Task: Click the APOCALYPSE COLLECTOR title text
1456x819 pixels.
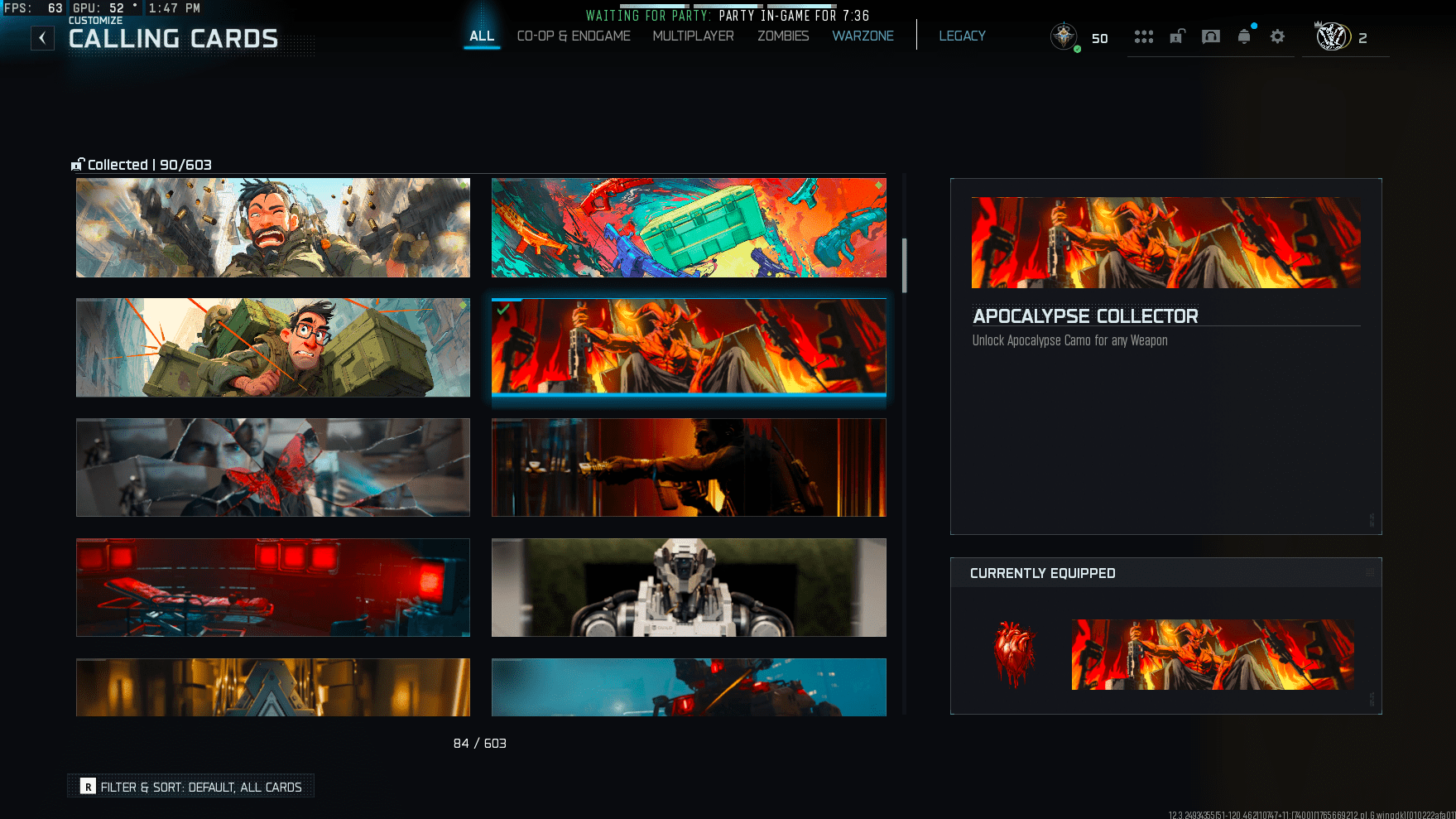Action: click(1085, 316)
